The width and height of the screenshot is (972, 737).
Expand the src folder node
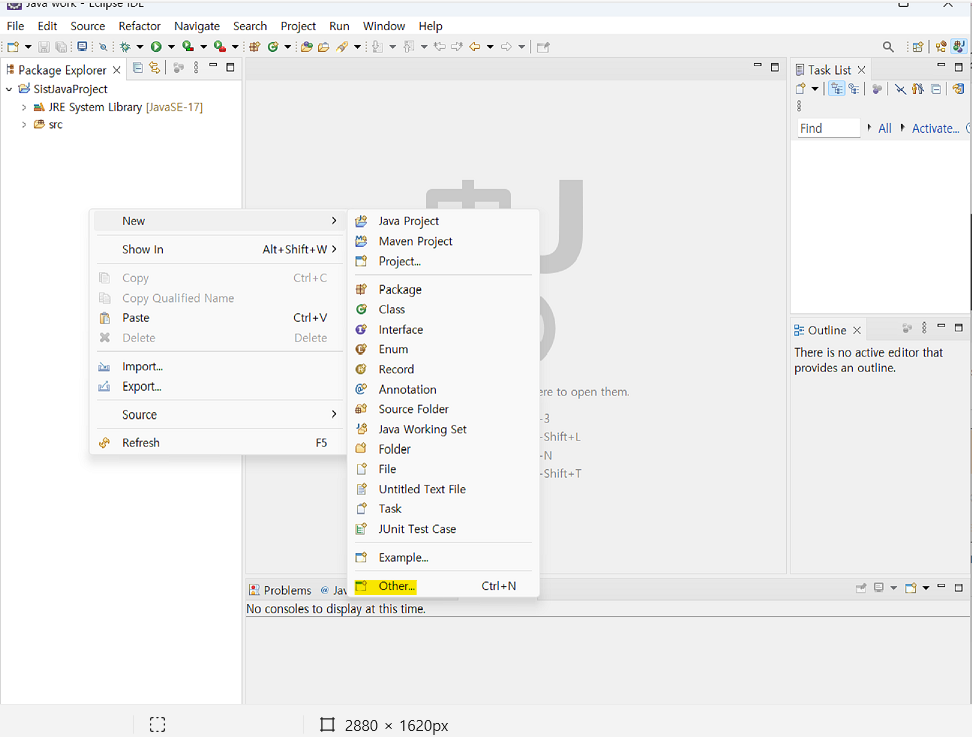[x=24, y=125]
